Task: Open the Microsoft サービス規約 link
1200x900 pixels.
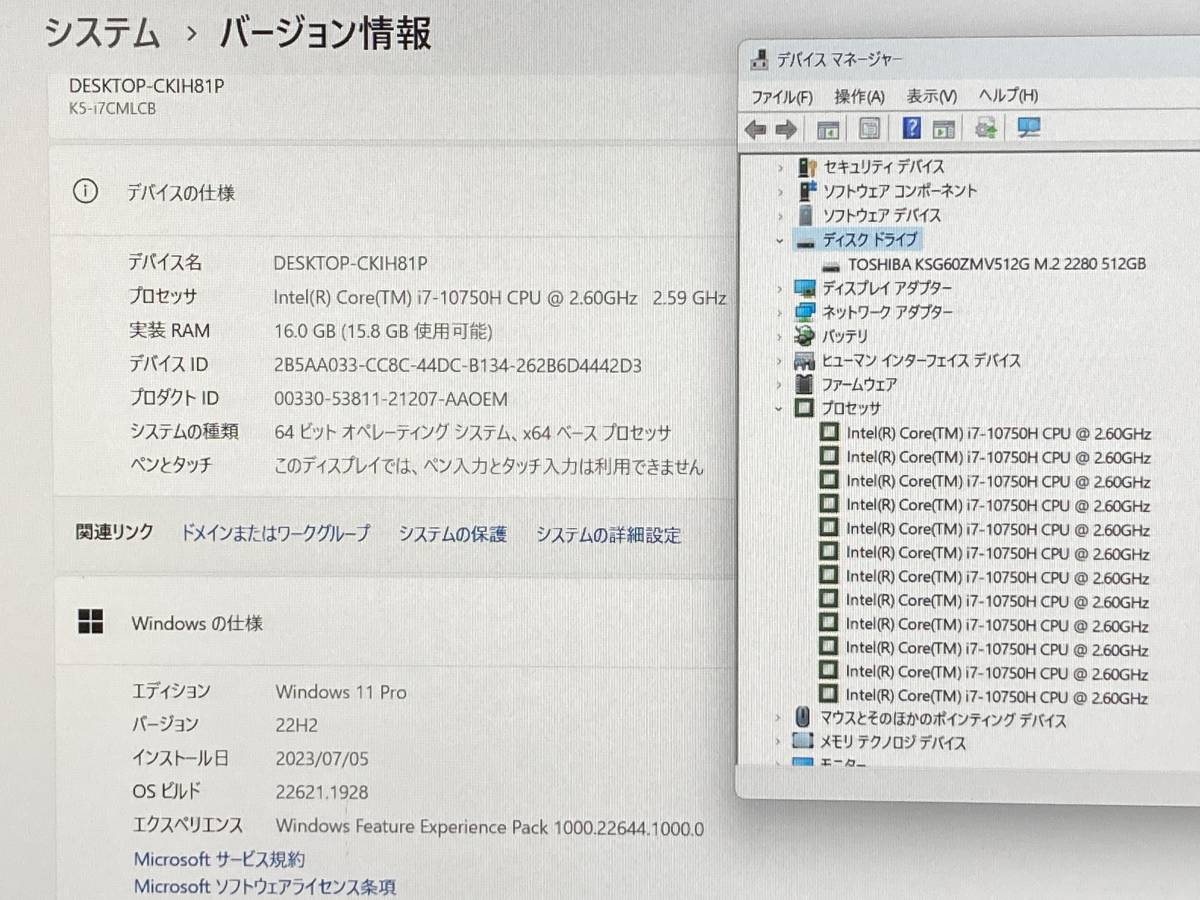Action: click(219, 859)
